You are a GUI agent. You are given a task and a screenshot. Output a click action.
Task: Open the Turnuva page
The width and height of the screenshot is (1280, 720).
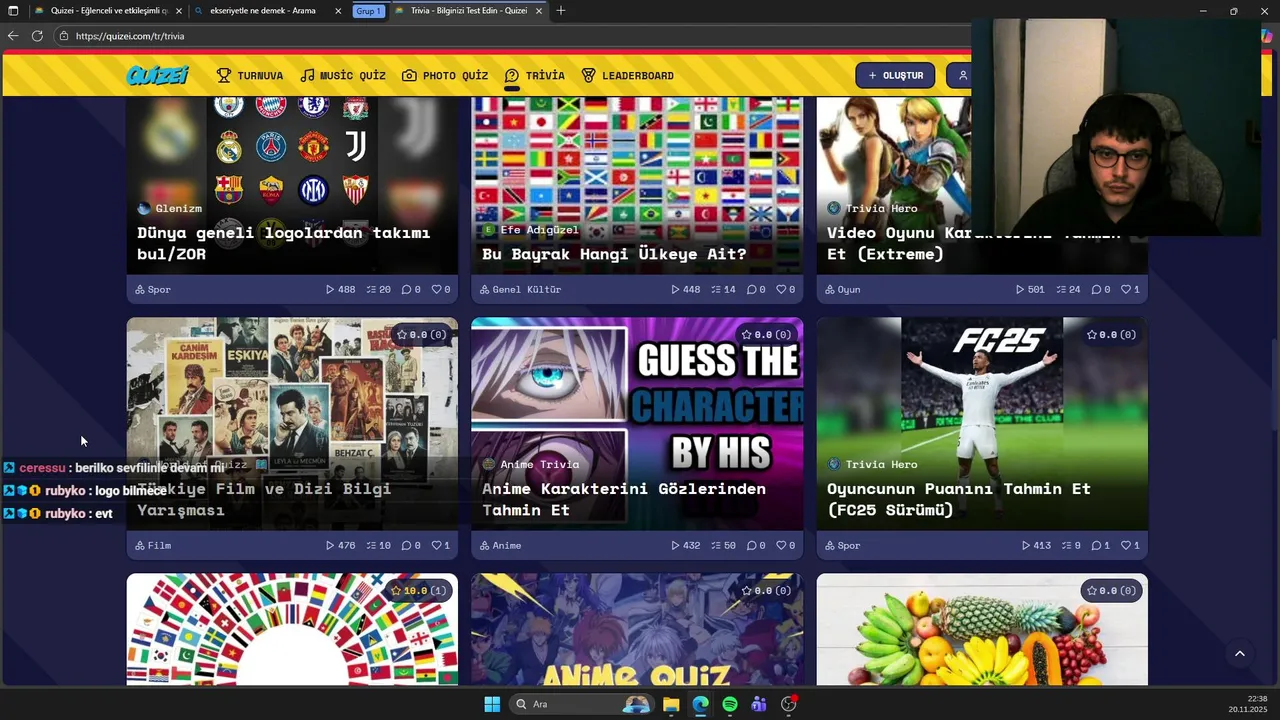[x=250, y=75]
